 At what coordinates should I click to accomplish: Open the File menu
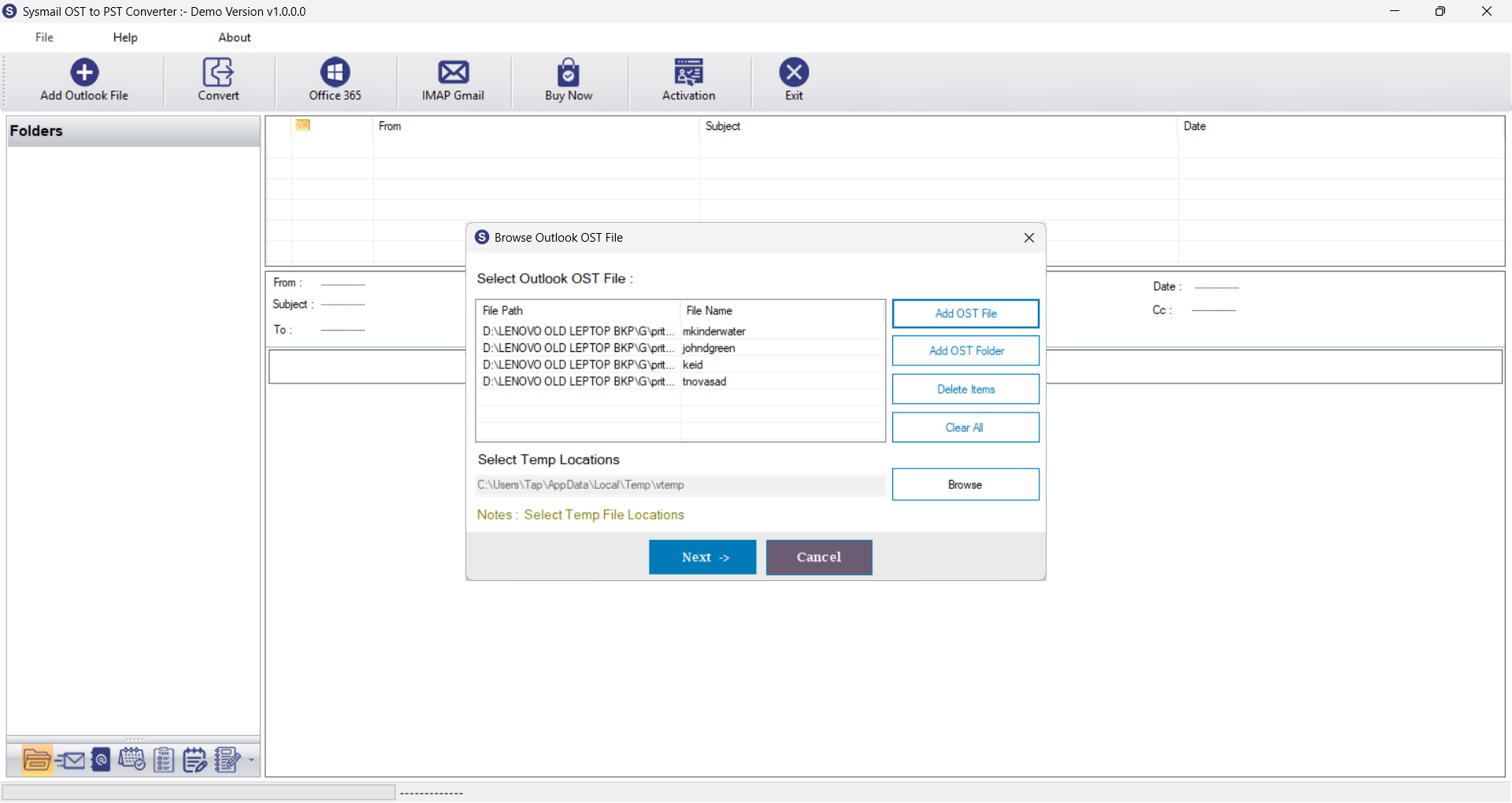(44, 37)
